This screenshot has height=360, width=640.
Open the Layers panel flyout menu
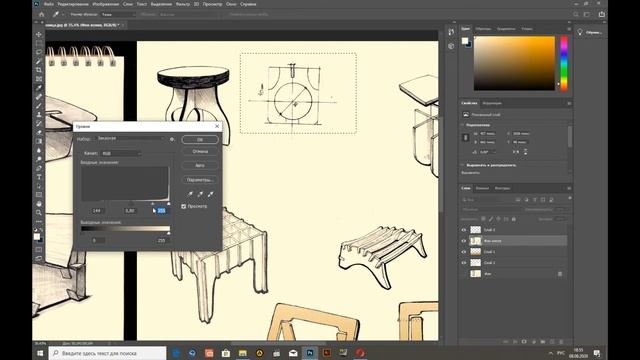569,188
